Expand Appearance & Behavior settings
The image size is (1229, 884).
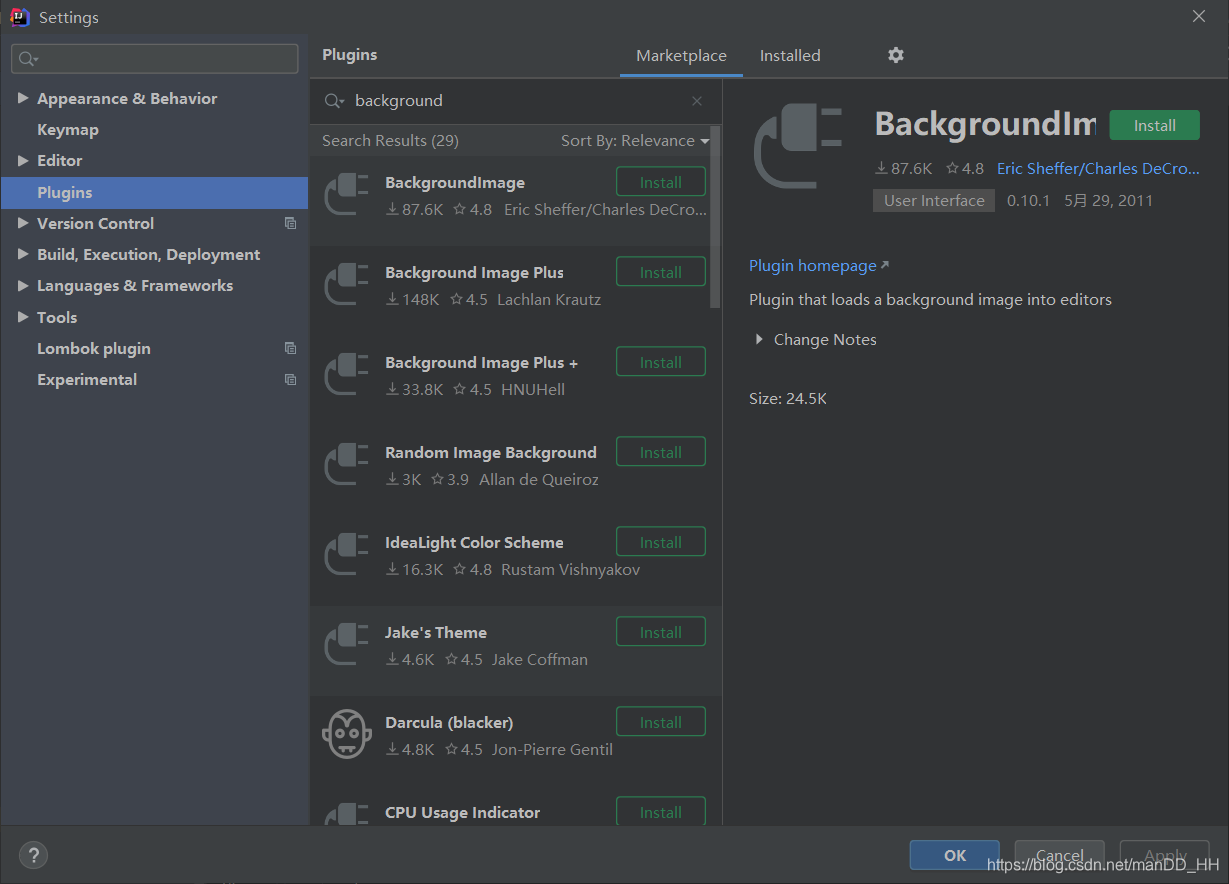(23, 98)
